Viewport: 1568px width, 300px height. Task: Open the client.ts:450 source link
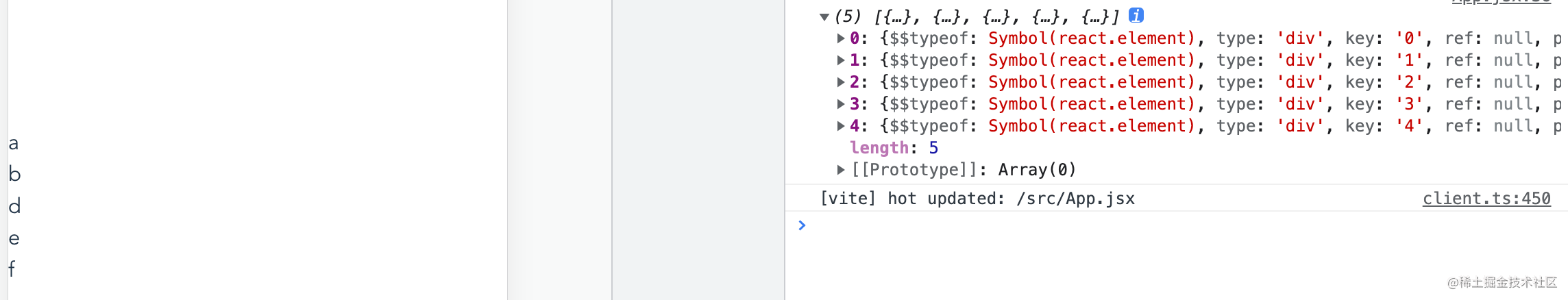[x=1486, y=199]
